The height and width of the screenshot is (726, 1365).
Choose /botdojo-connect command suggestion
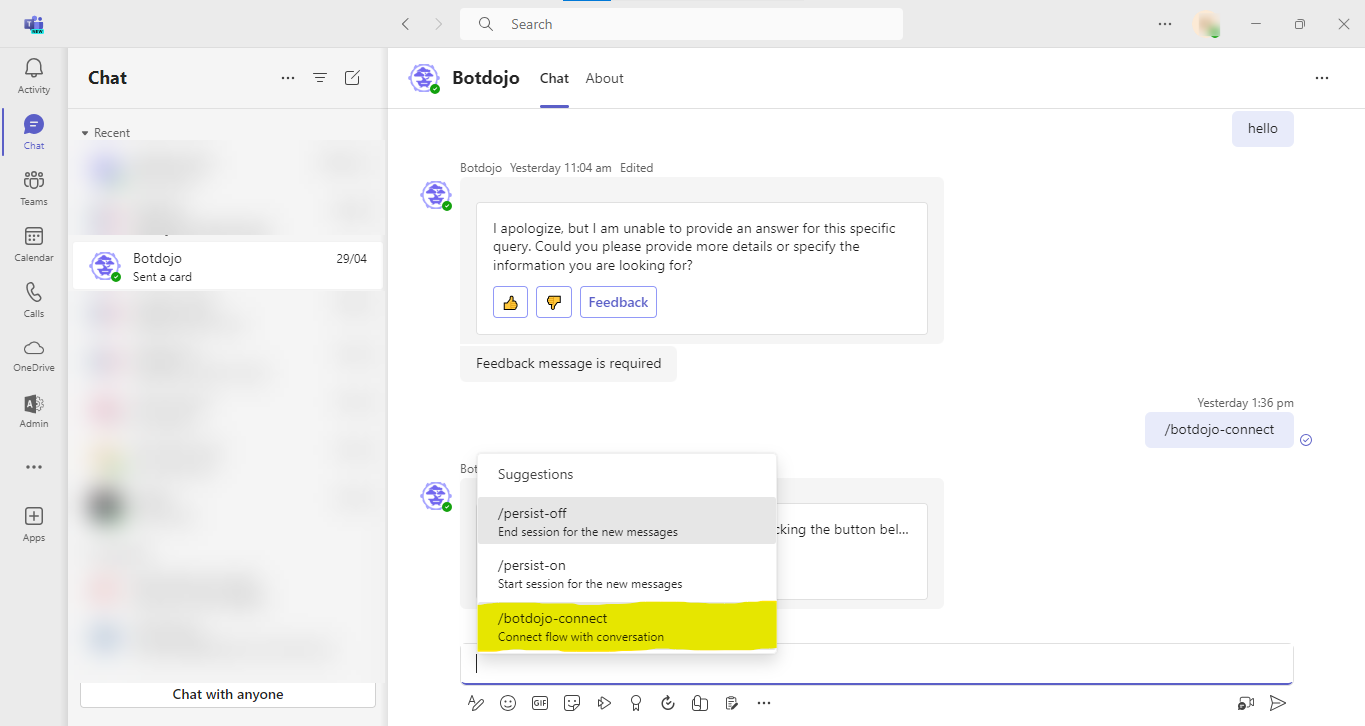(627, 626)
